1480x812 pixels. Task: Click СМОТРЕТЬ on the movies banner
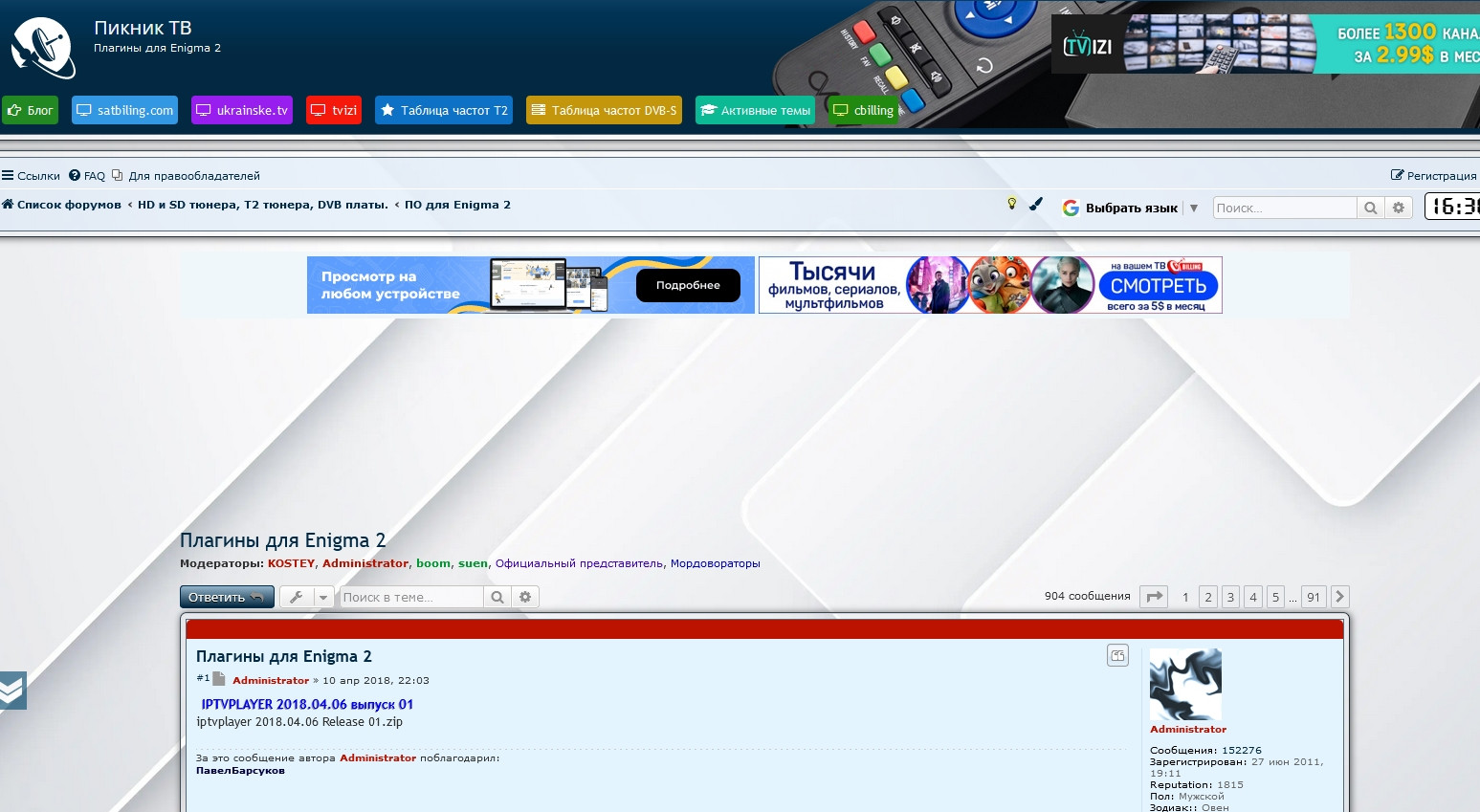tap(1159, 286)
